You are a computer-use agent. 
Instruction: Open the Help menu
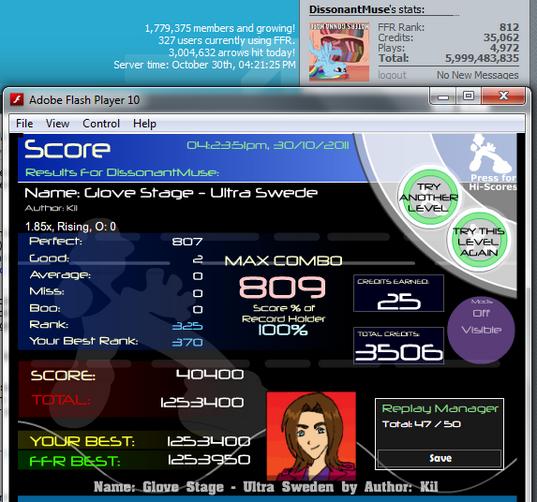(x=145, y=123)
